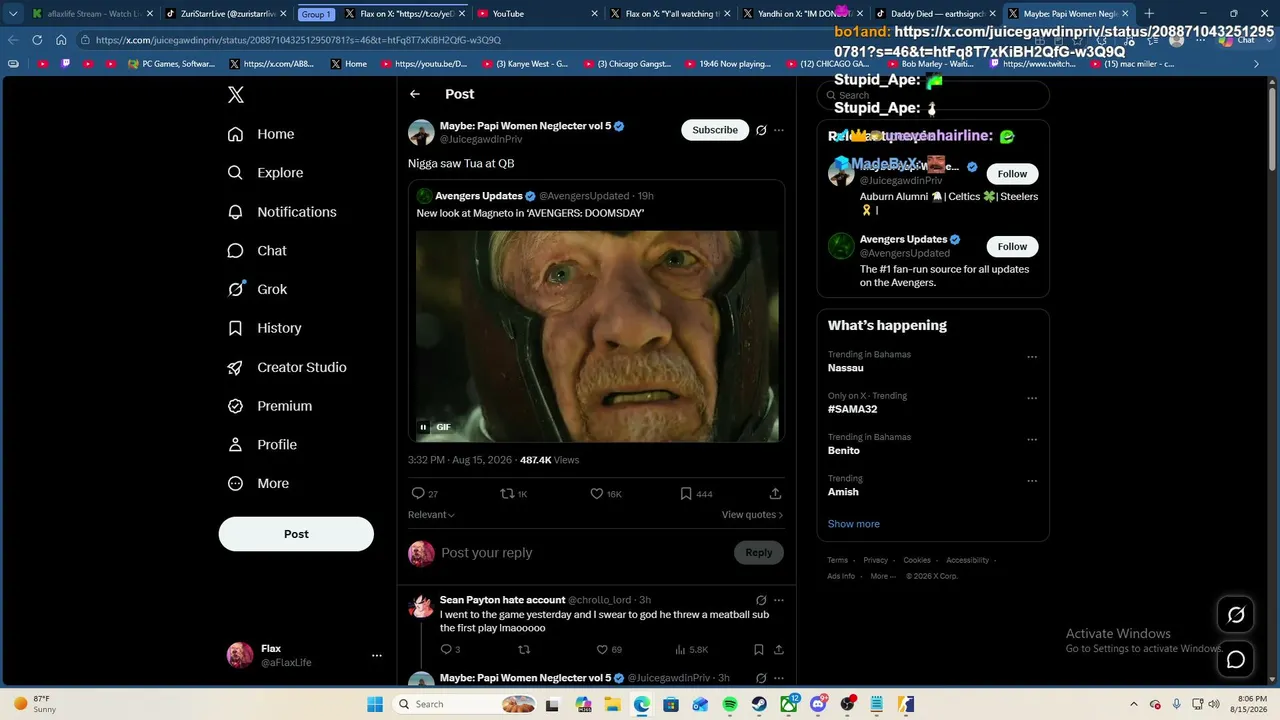
Task: Click the Group 1 tab group label
Action: tap(315, 14)
